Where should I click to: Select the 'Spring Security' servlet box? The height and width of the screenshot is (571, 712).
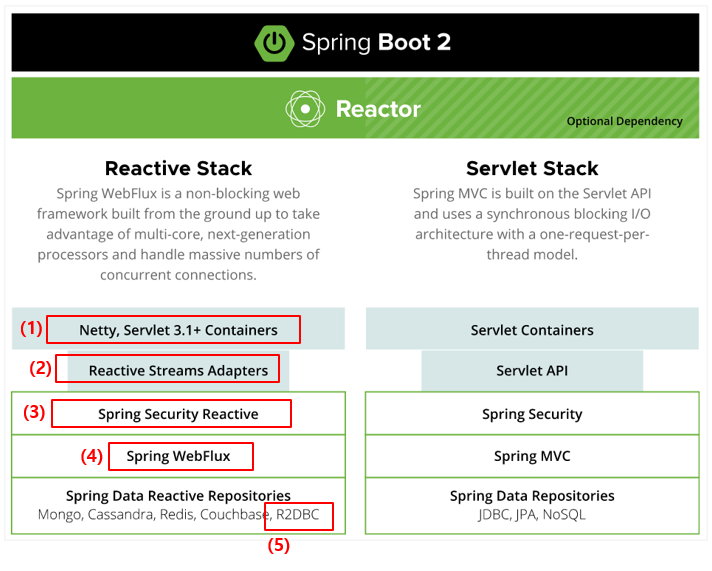pyautogui.click(x=532, y=413)
